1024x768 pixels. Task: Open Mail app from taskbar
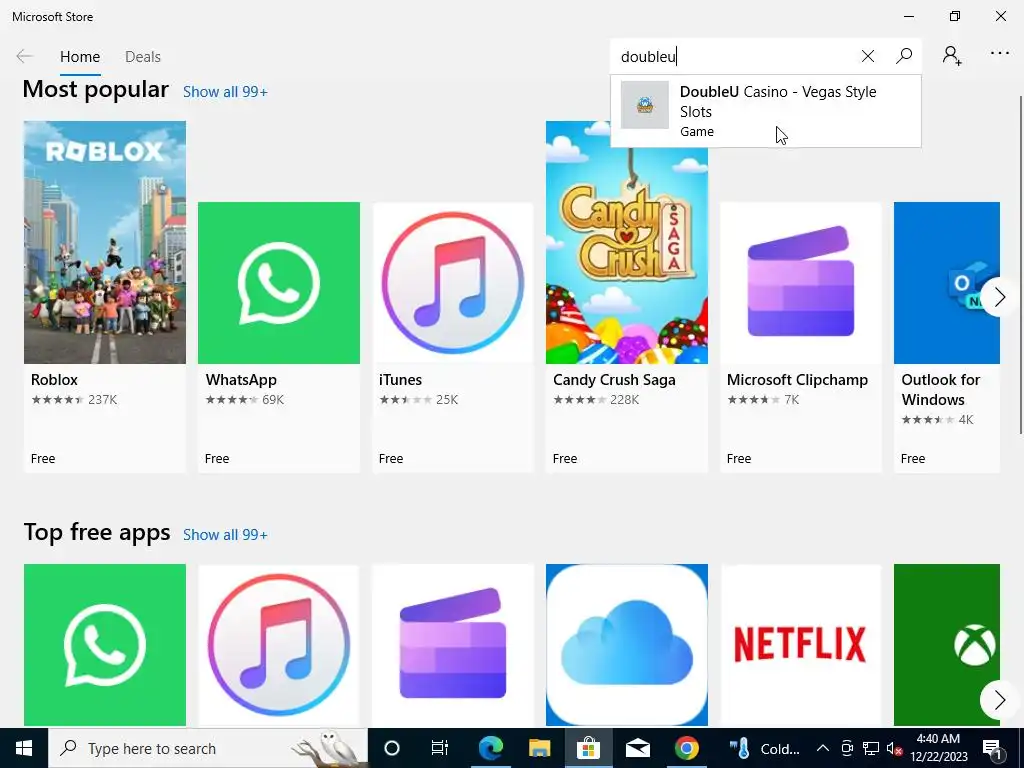coord(637,748)
